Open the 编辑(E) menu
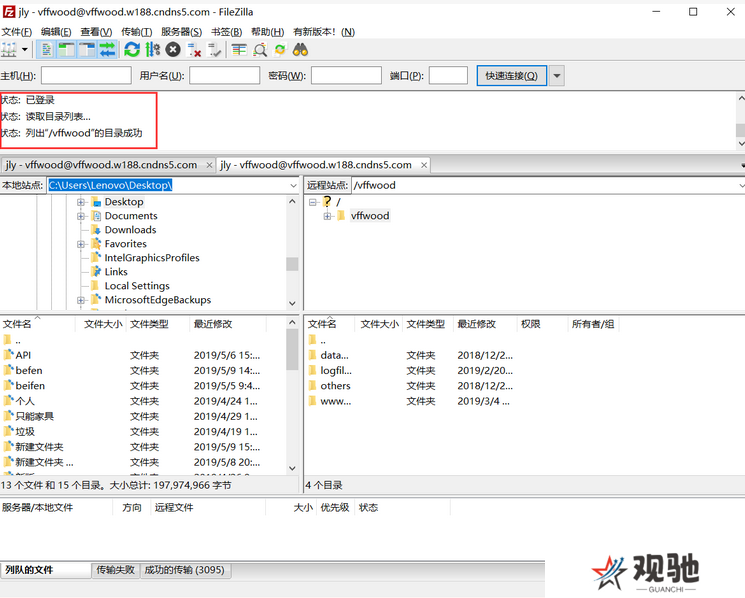Image resolution: width=745 pixels, height=598 pixels. [56, 32]
